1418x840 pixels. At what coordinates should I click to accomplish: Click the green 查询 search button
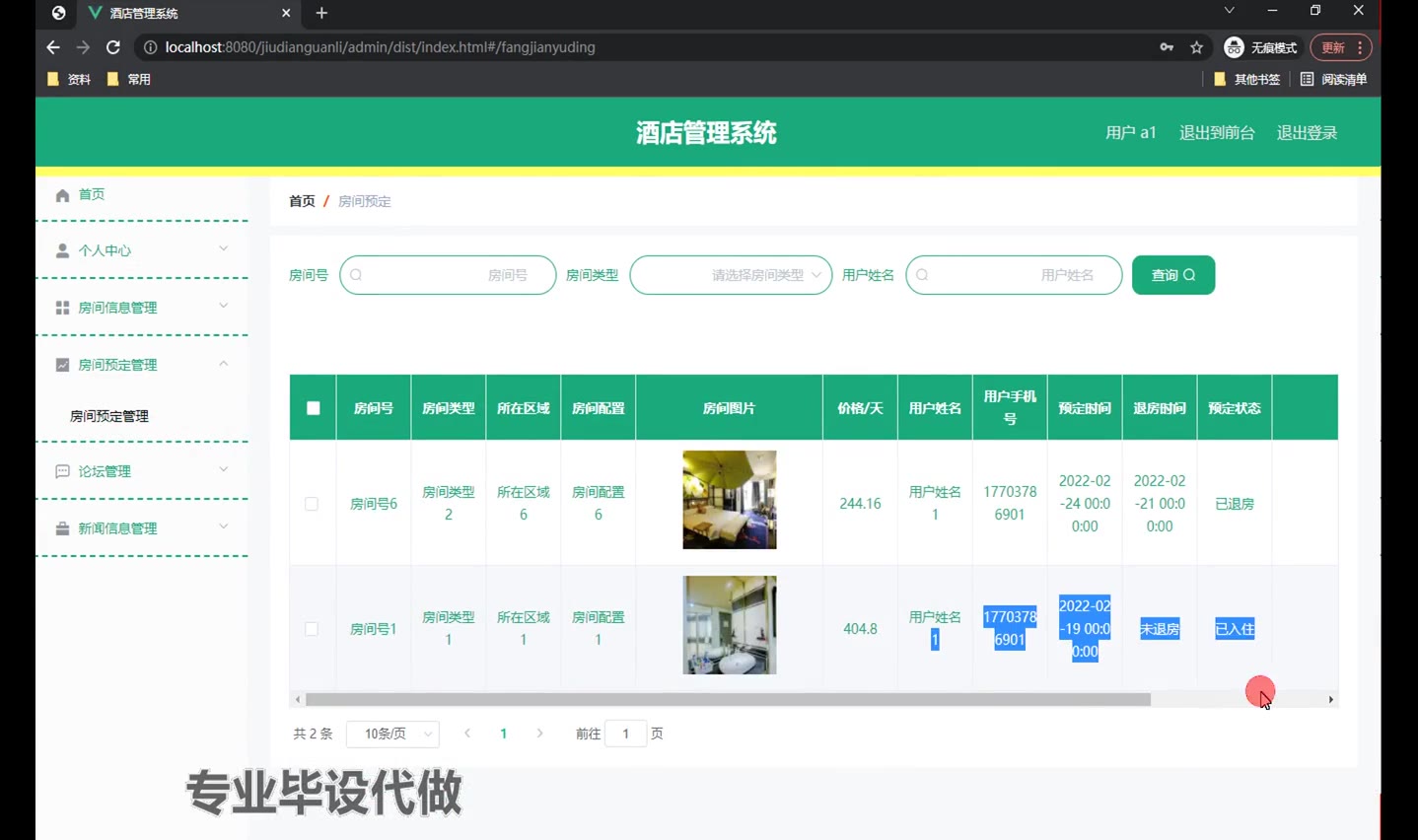pyautogui.click(x=1172, y=275)
